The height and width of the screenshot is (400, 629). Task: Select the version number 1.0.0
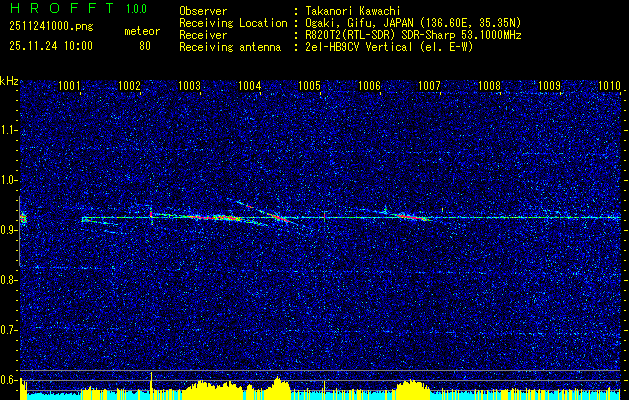pyautogui.click(x=136, y=9)
